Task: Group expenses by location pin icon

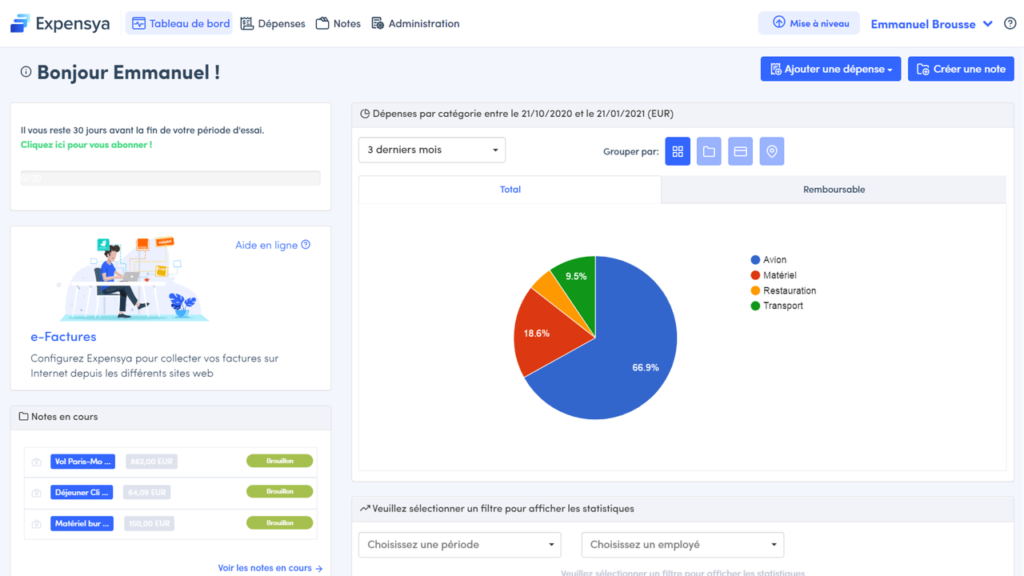Action: (x=771, y=152)
